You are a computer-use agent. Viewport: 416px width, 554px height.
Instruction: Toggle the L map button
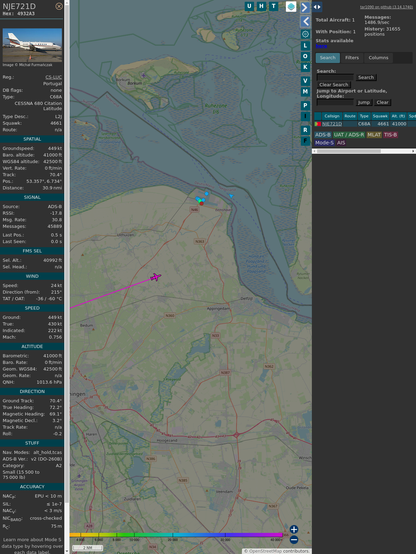pos(305,46)
